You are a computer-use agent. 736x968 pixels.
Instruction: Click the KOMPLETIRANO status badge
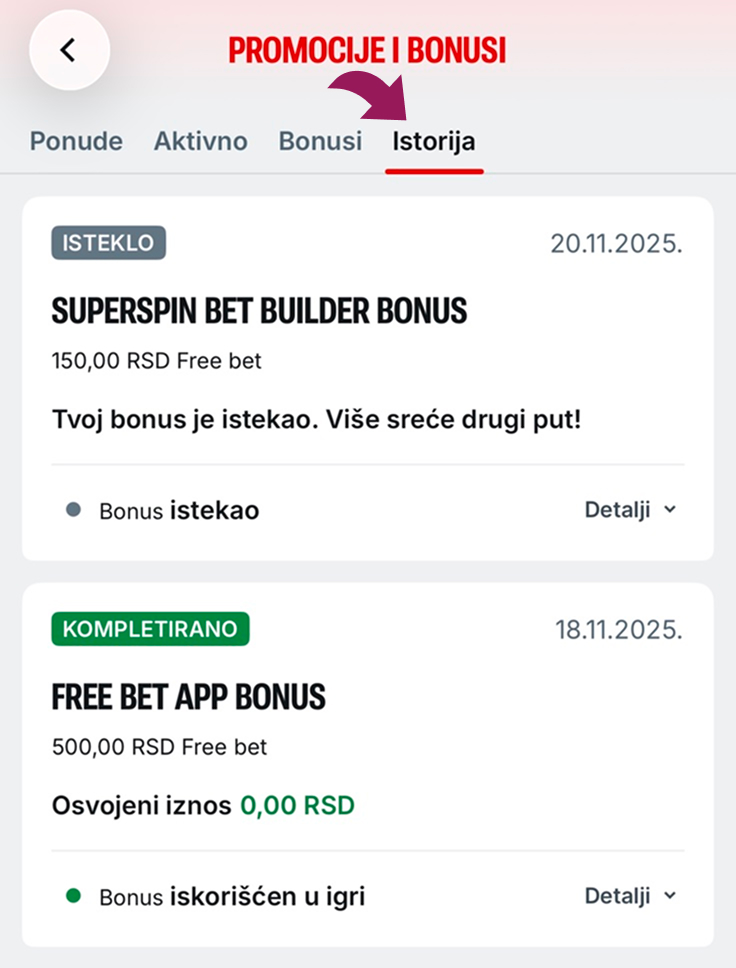pyautogui.click(x=150, y=629)
